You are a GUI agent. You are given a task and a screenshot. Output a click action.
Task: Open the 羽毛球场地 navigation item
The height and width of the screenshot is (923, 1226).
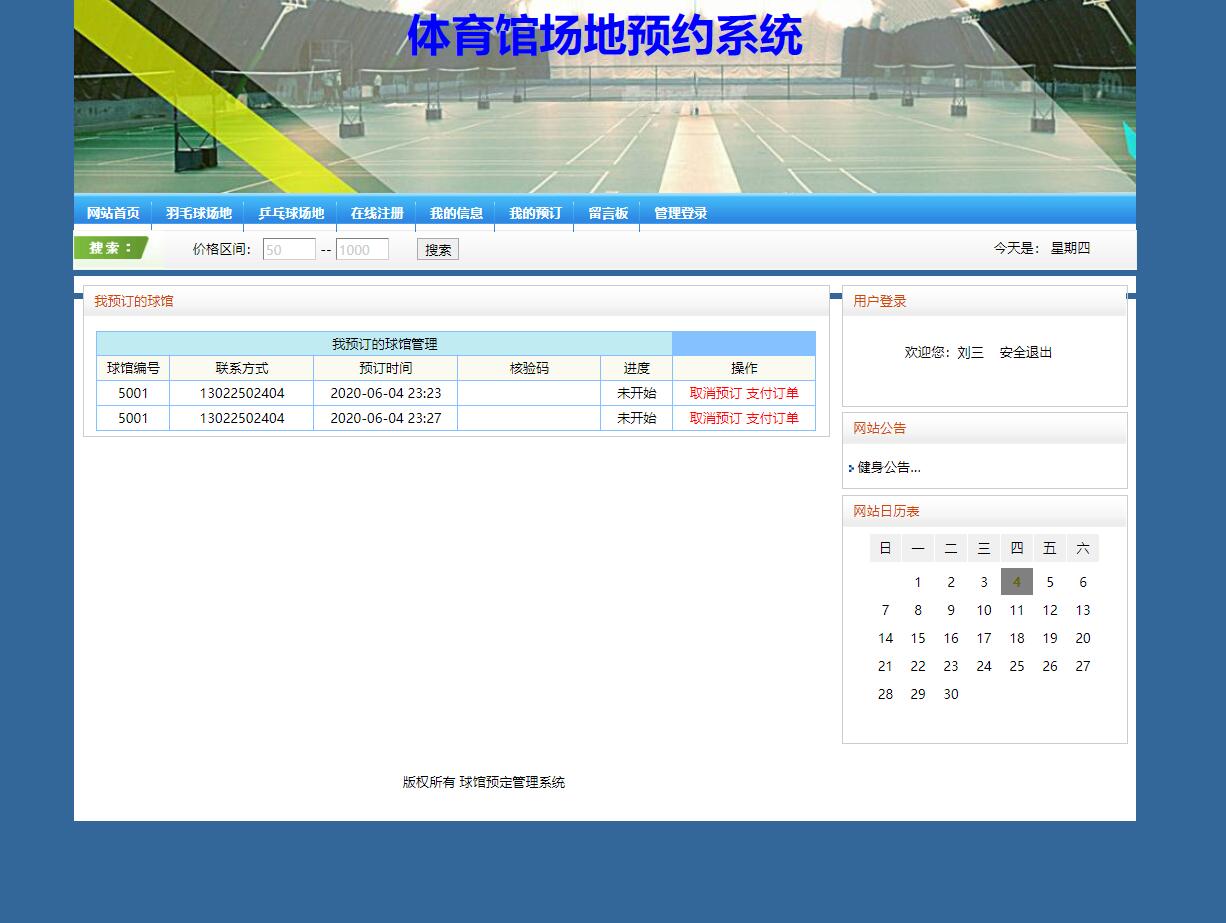point(199,213)
